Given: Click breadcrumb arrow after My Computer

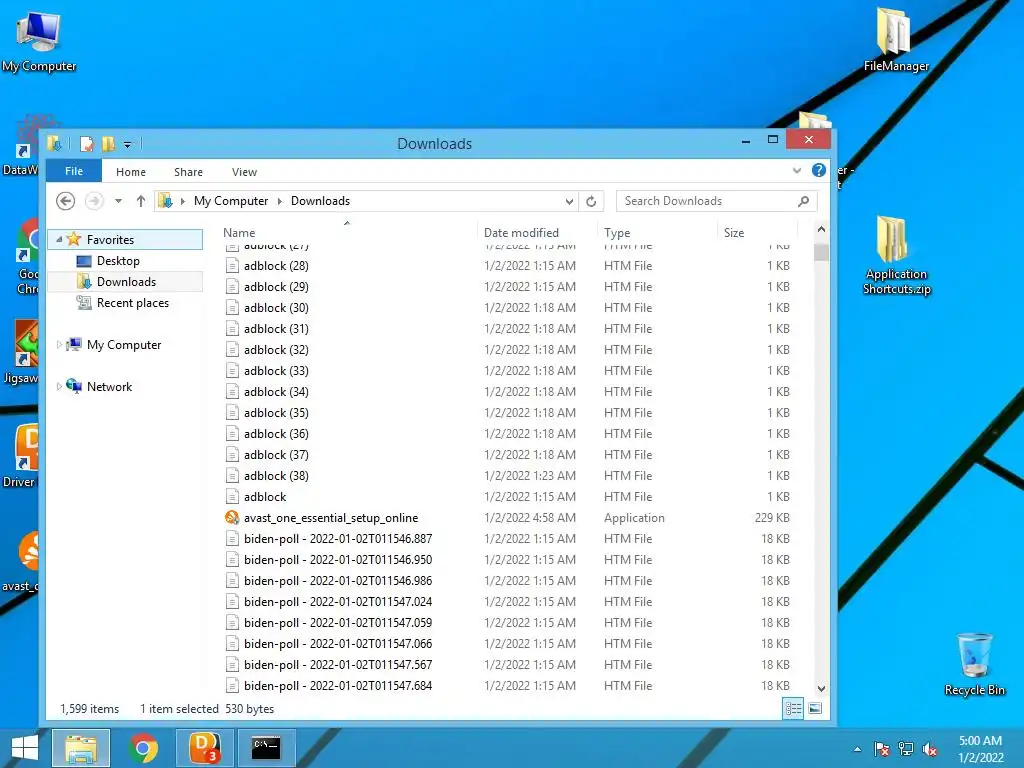Looking at the screenshot, I should click(x=280, y=201).
